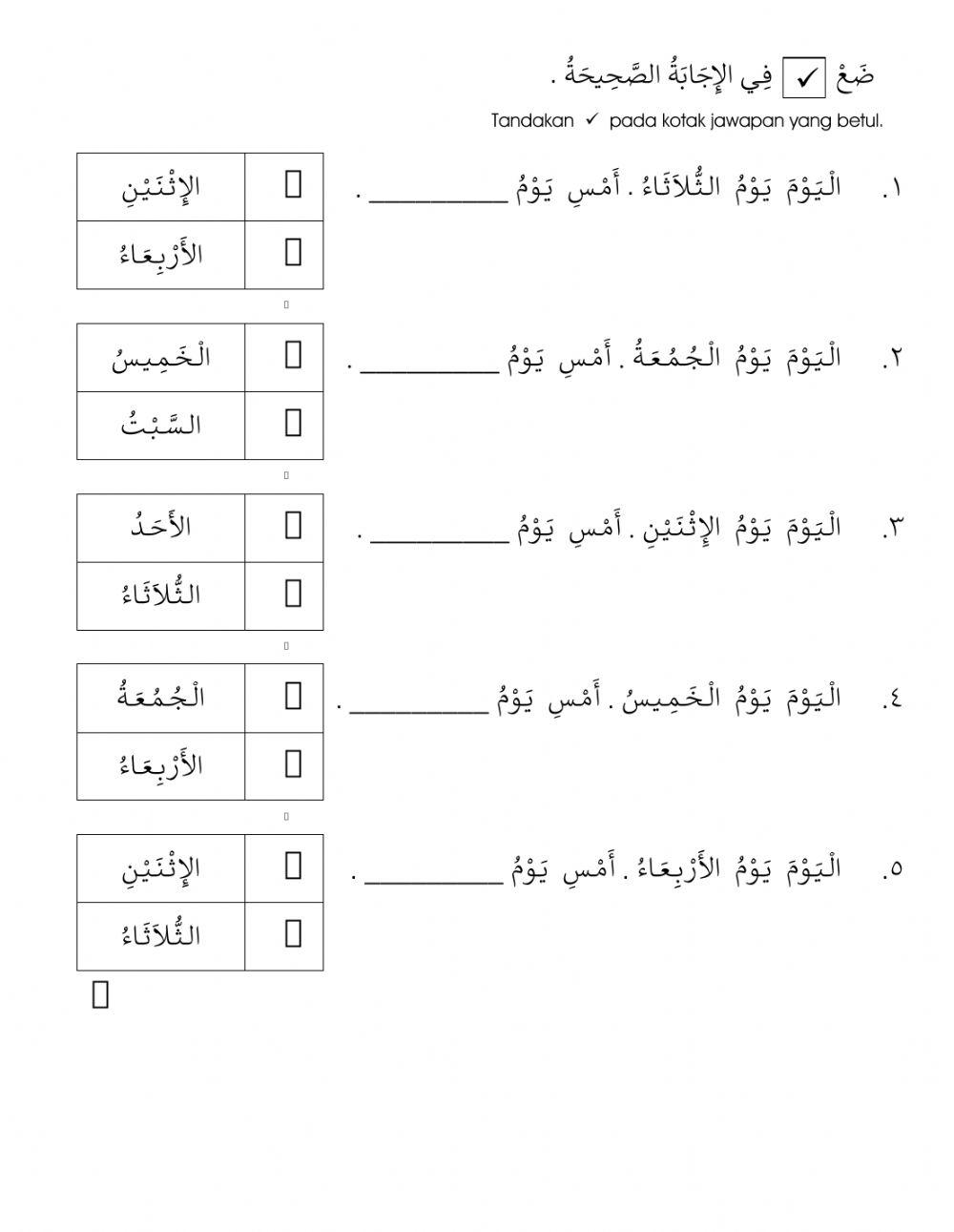Check the box next to السبت
The width and height of the screenshot is (954, 1232).
tap(293, 423)
